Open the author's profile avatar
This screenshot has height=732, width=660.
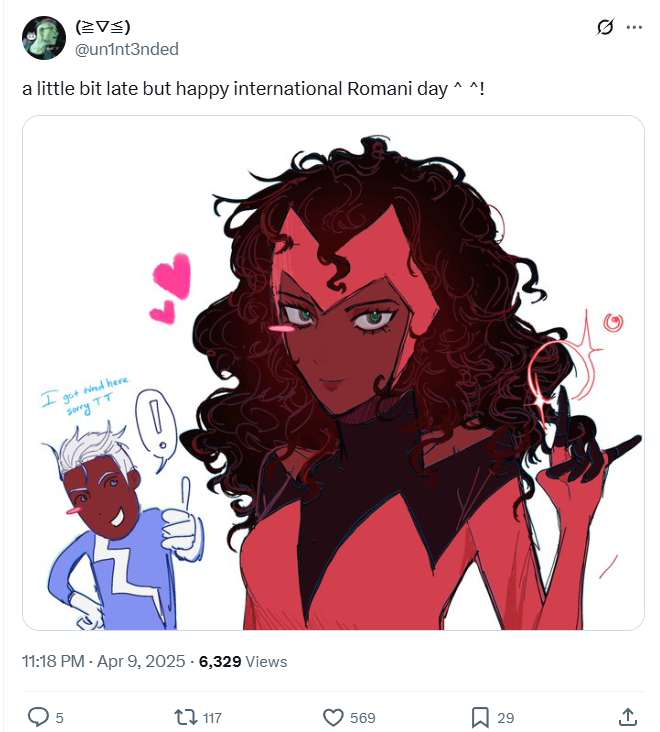point(44,38)
